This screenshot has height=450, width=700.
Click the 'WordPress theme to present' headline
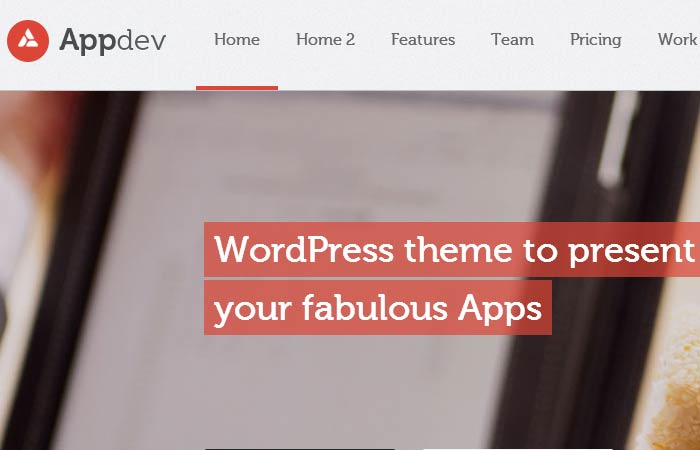tap(452, 249)
